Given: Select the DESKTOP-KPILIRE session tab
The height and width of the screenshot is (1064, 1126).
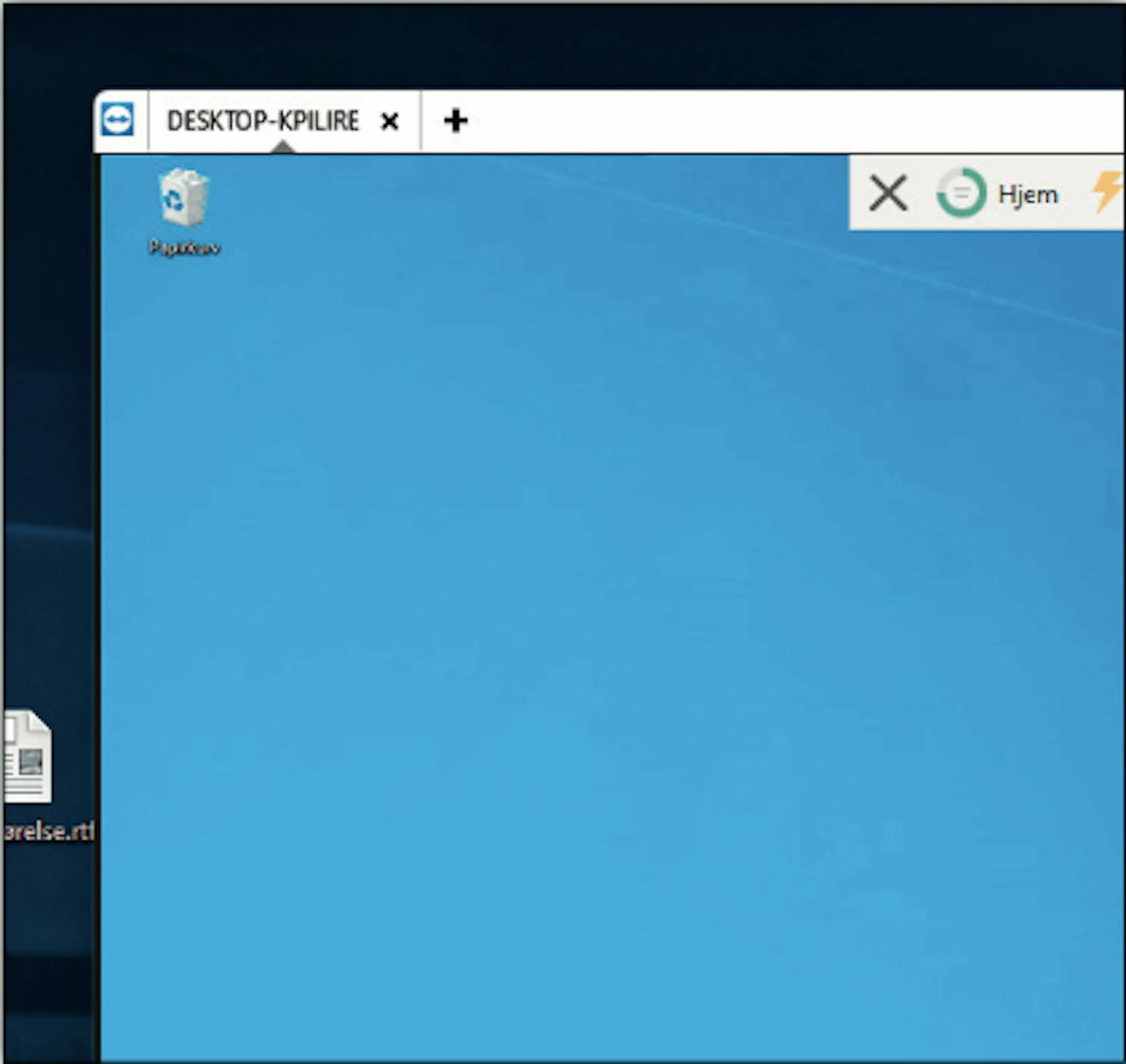Looking at the screenshot, I should 262,121.
